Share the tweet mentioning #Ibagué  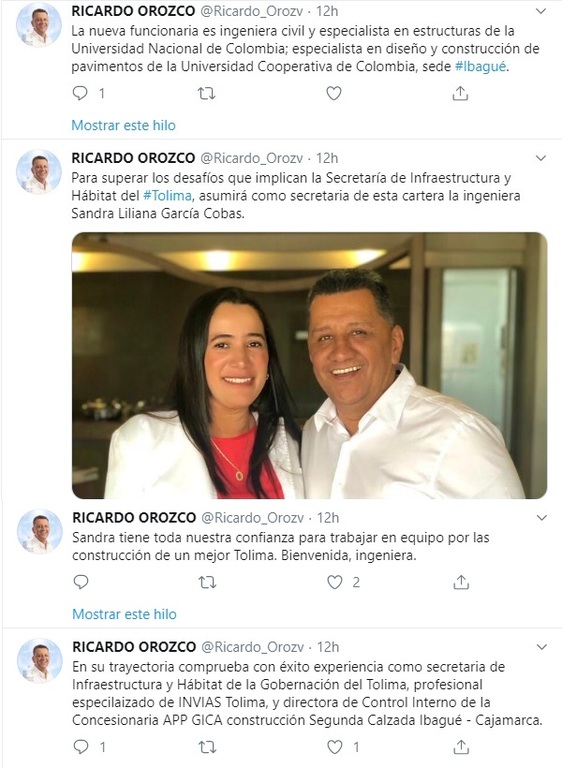(460, 93)
